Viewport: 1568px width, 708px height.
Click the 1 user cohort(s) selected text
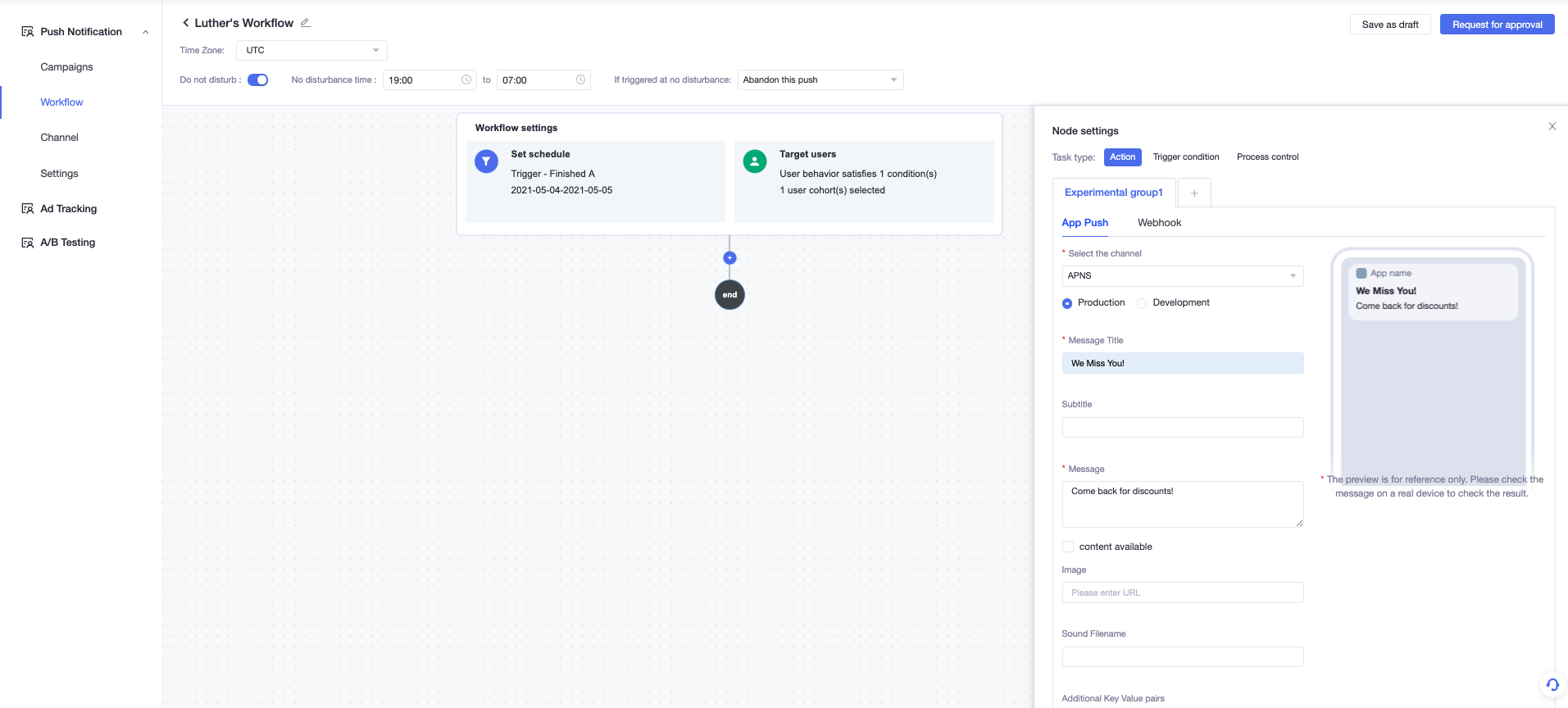[832, 190]
